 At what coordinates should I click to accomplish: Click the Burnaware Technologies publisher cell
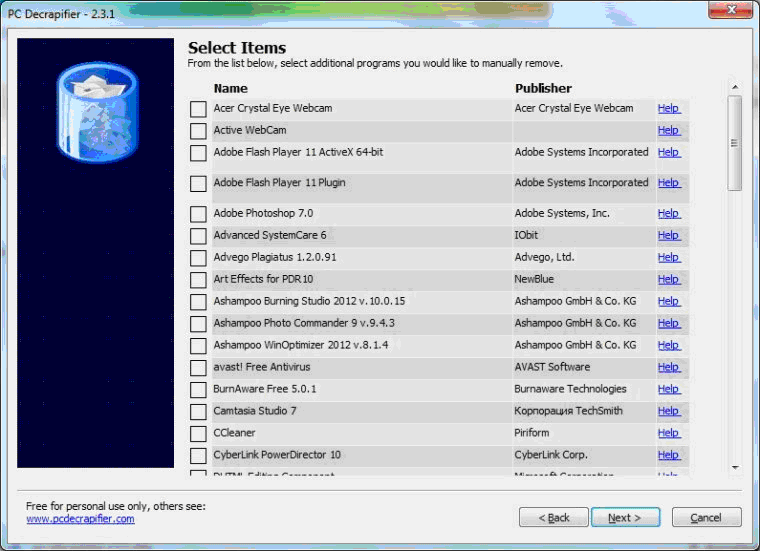coord(570,389)
